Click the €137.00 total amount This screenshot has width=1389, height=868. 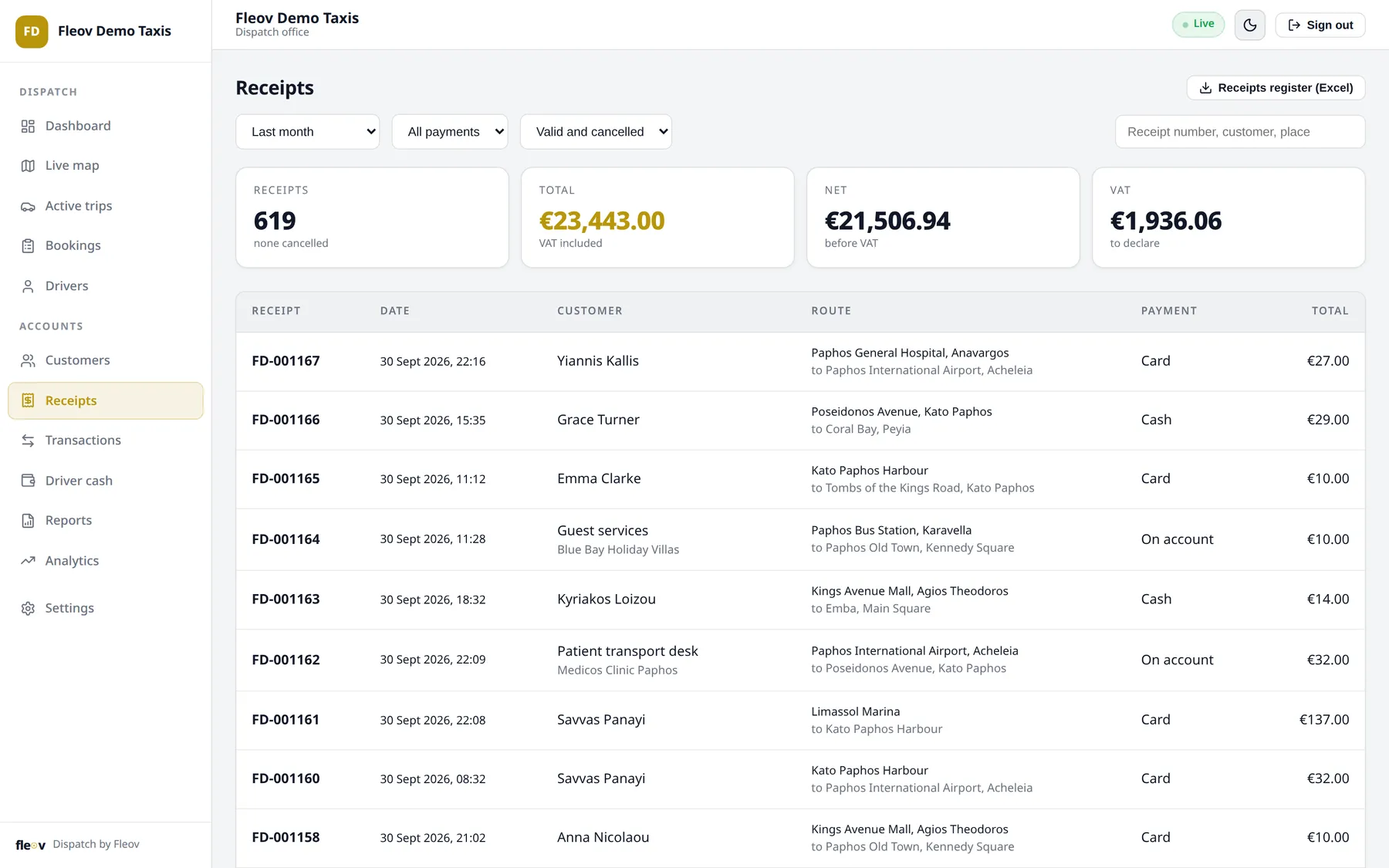(1324, 720)
